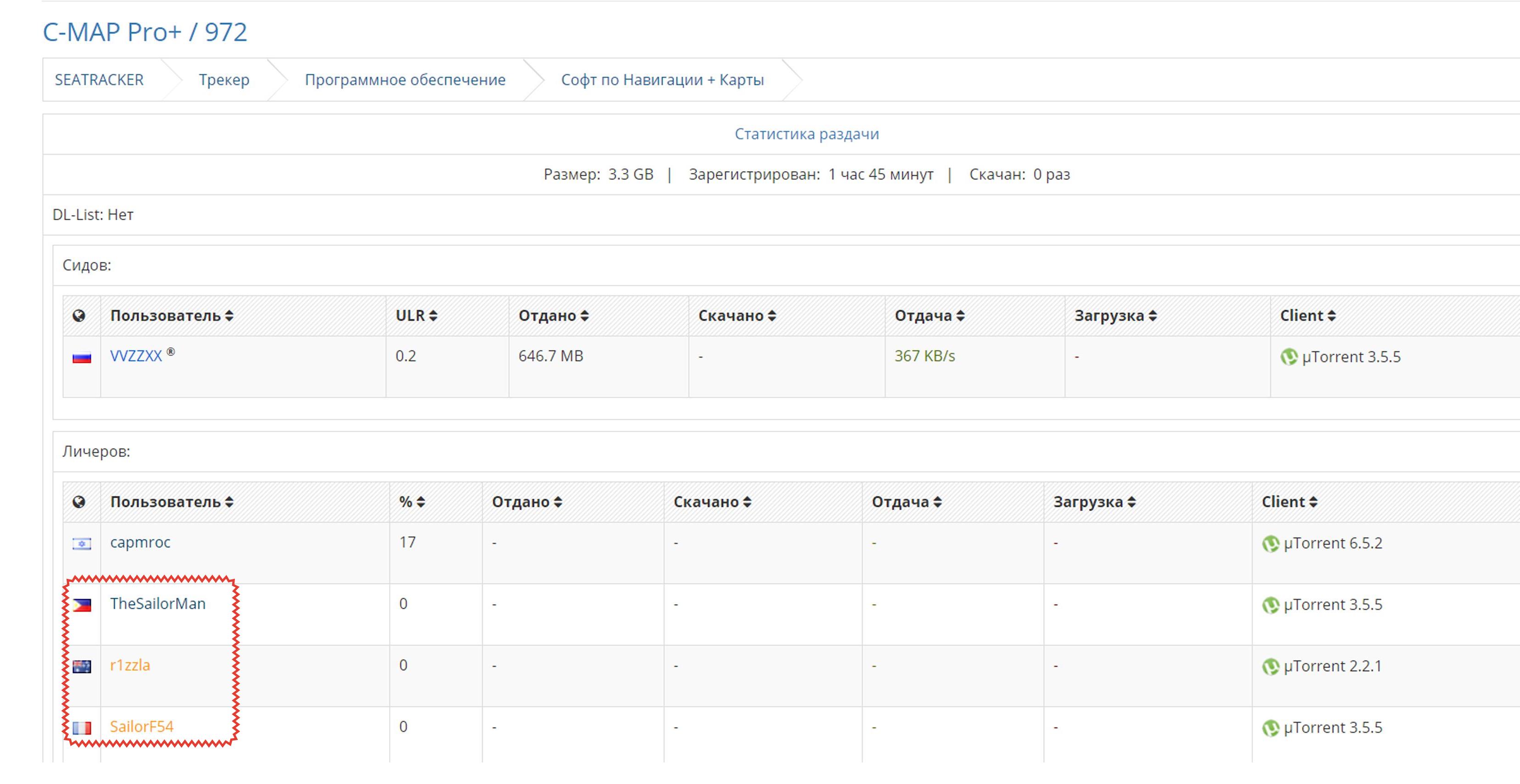Sort seeders by Отдано column
1520x784 pixels.
click(x=553, y=316)
